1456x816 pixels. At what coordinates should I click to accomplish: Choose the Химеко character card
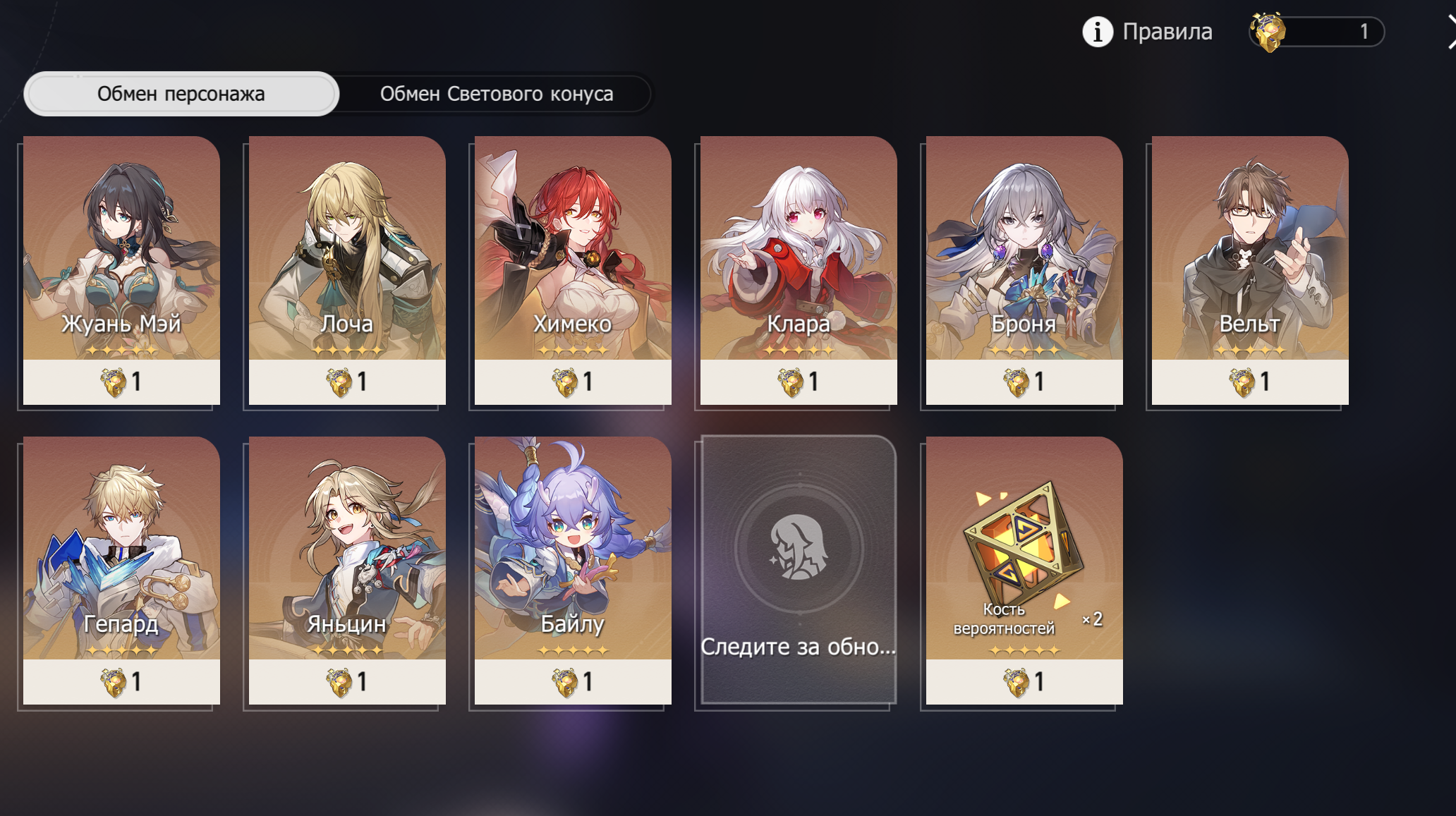click(573, 270)
